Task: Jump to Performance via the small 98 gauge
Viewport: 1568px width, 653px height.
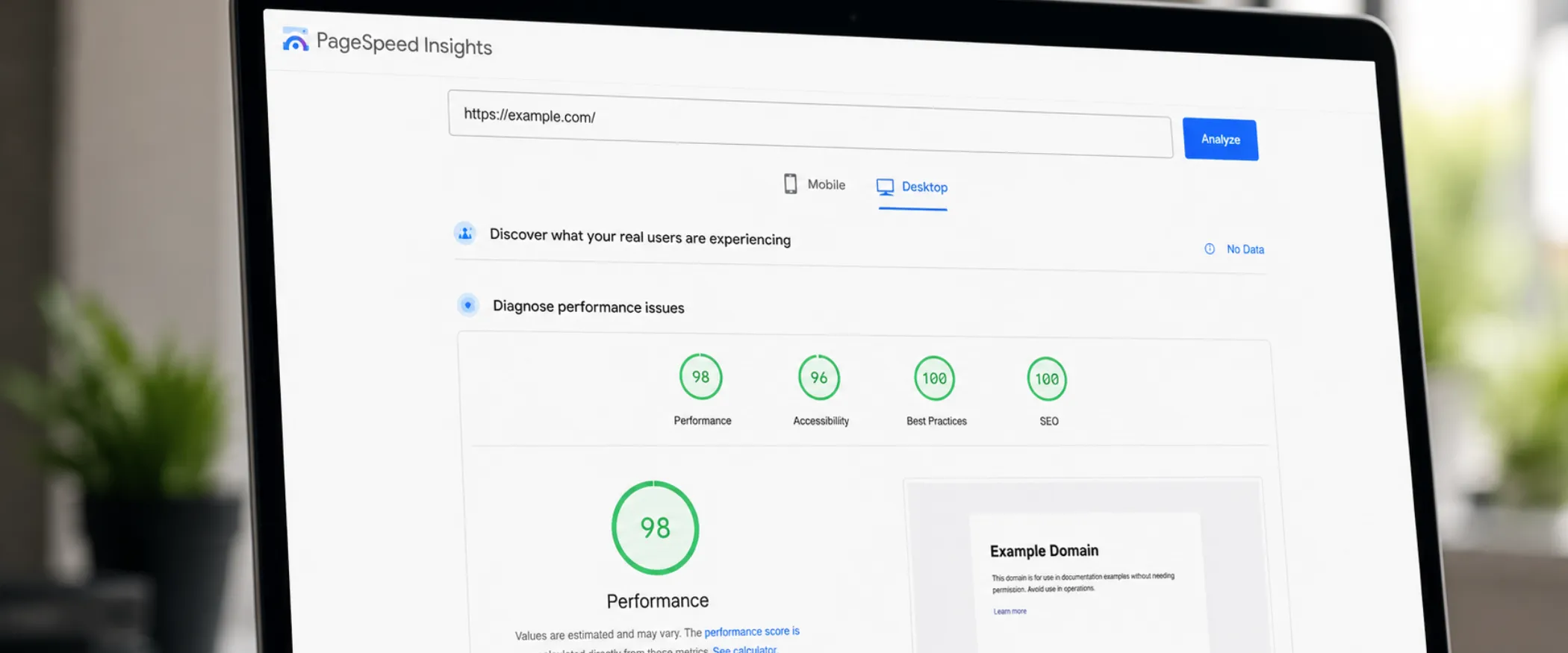Action: (x=700, y=377)
